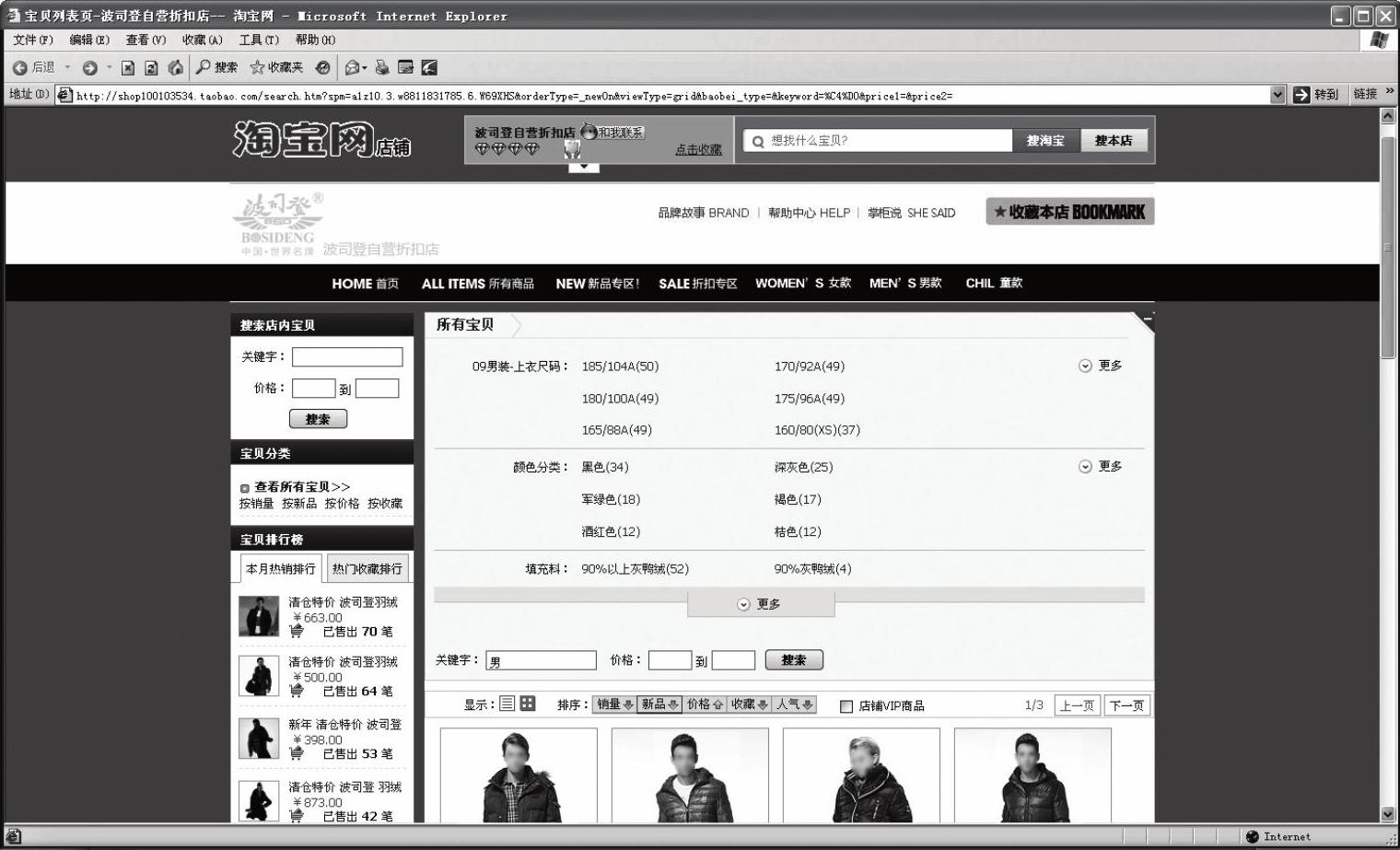This screenshot has height=850, width=1400.
Task: Click 查看所有宝贝>> link
Action: pyautogui.click(x=302, y=486)
